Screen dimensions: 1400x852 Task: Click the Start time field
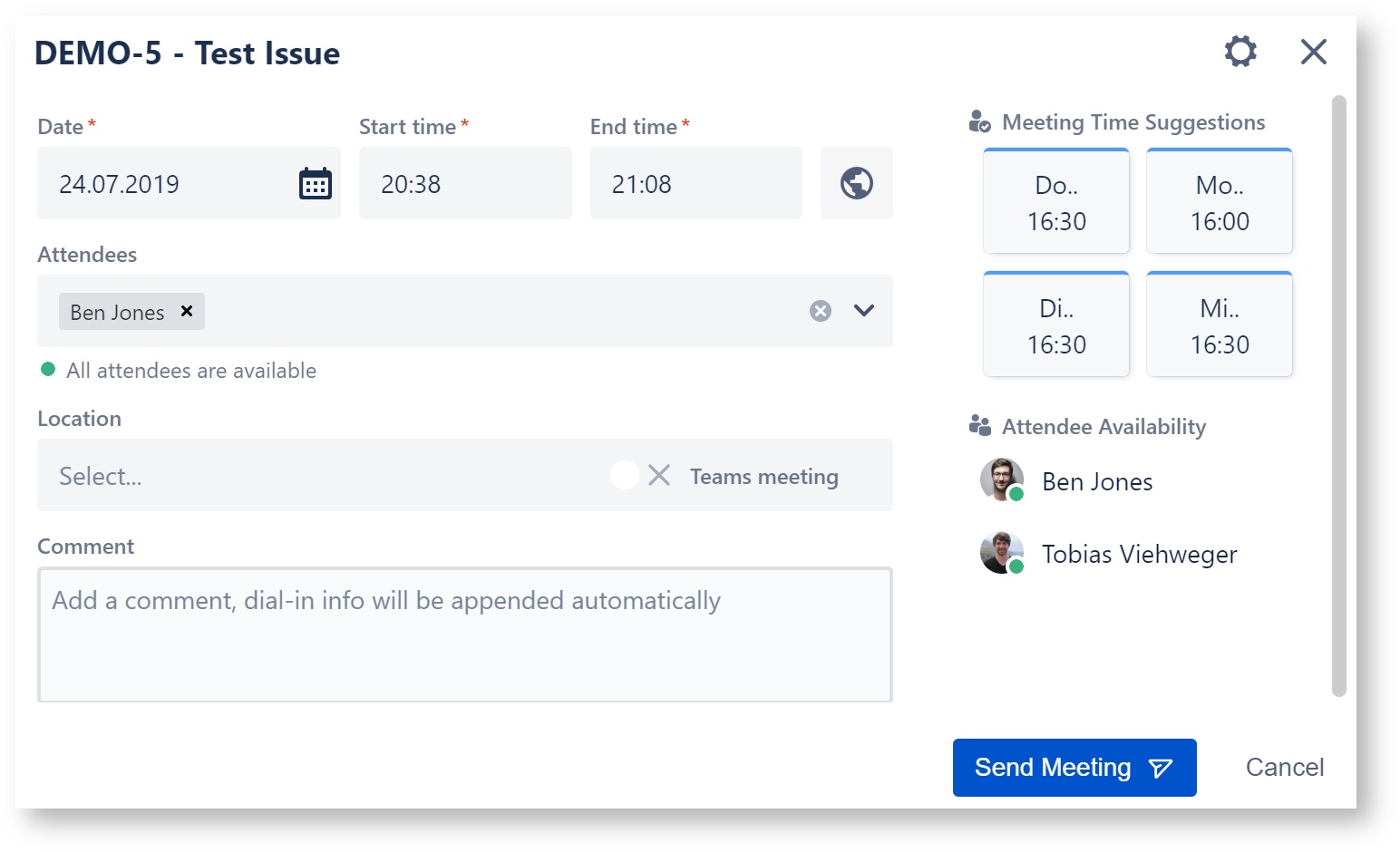tap(464, 184)
